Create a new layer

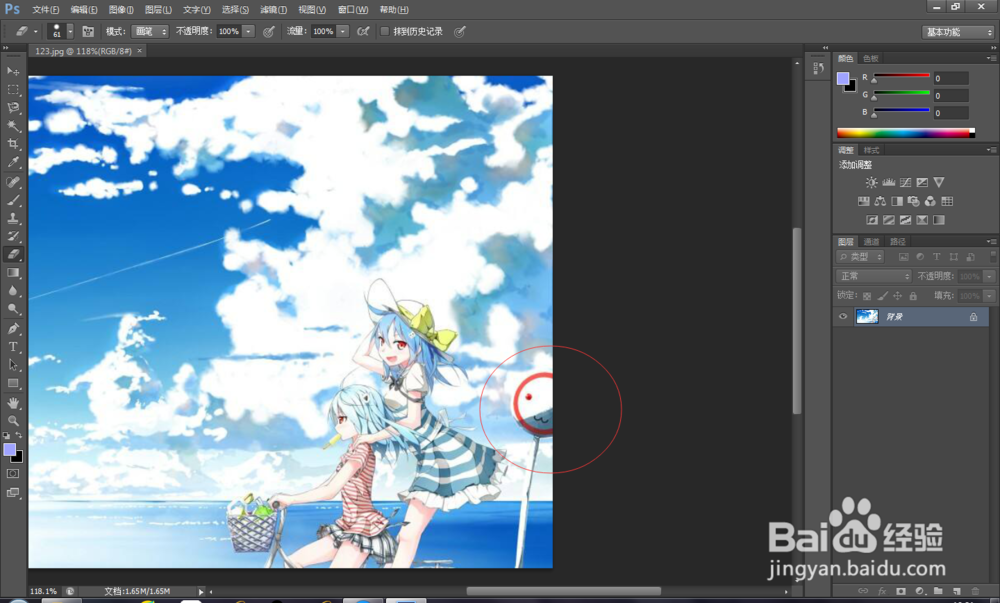point(957,592)
